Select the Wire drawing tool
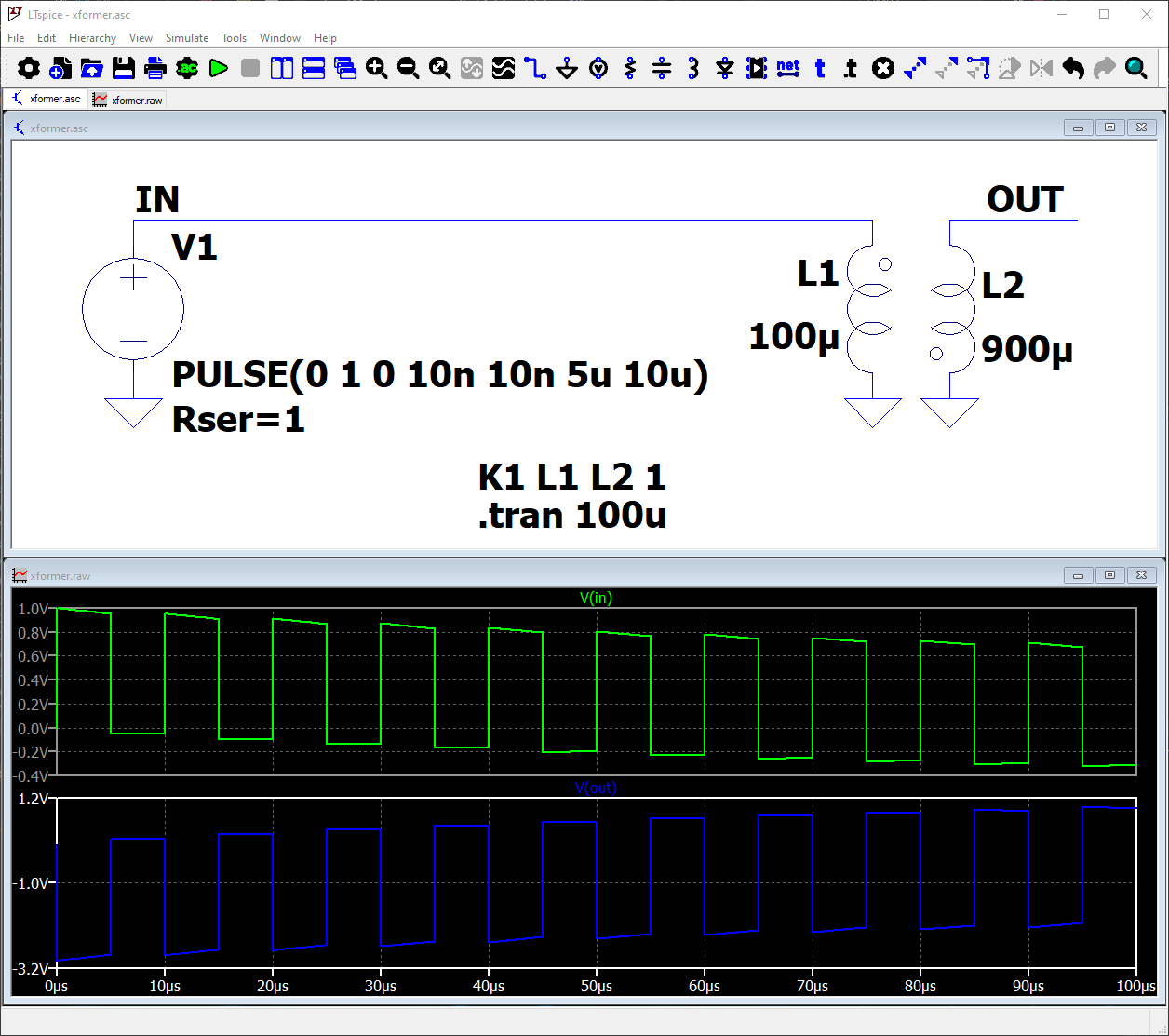Screen dimensions: 1169x1036 (535, 68)
